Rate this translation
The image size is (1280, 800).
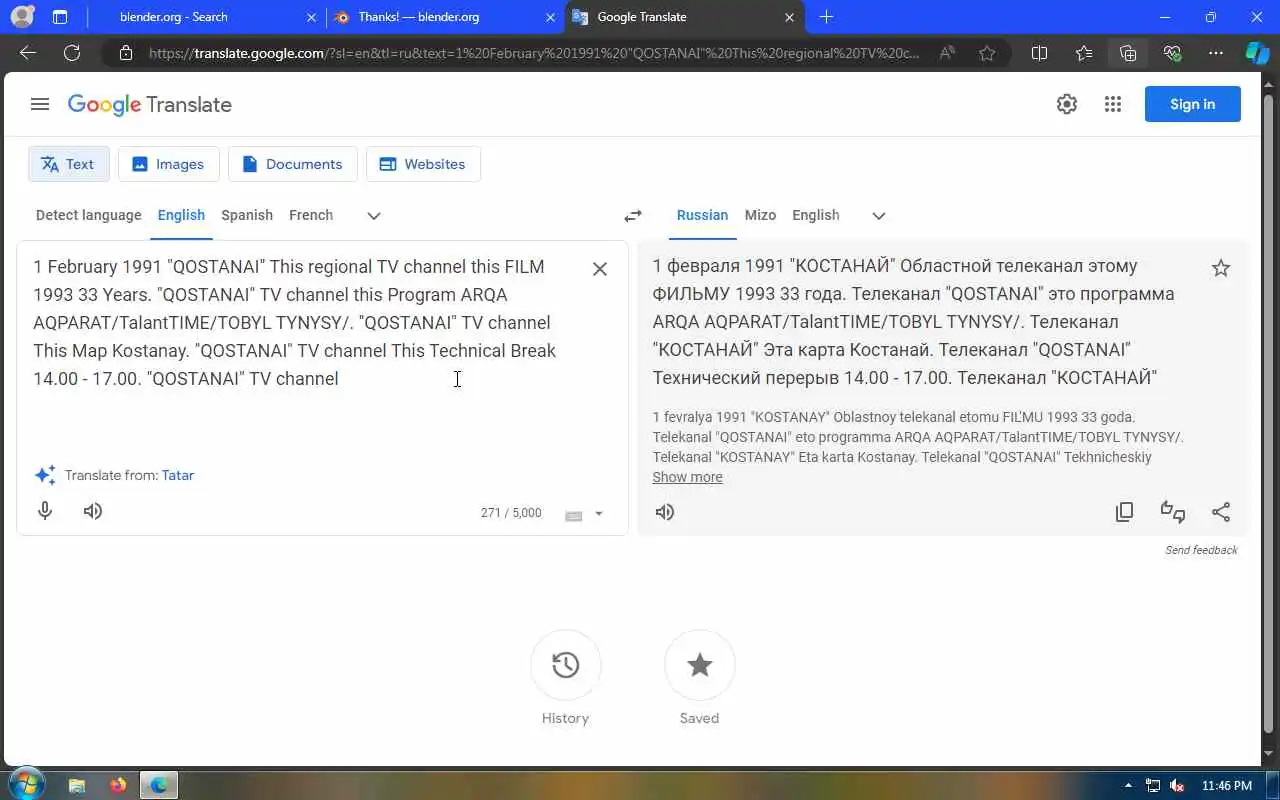click(x=1173, y=512)
